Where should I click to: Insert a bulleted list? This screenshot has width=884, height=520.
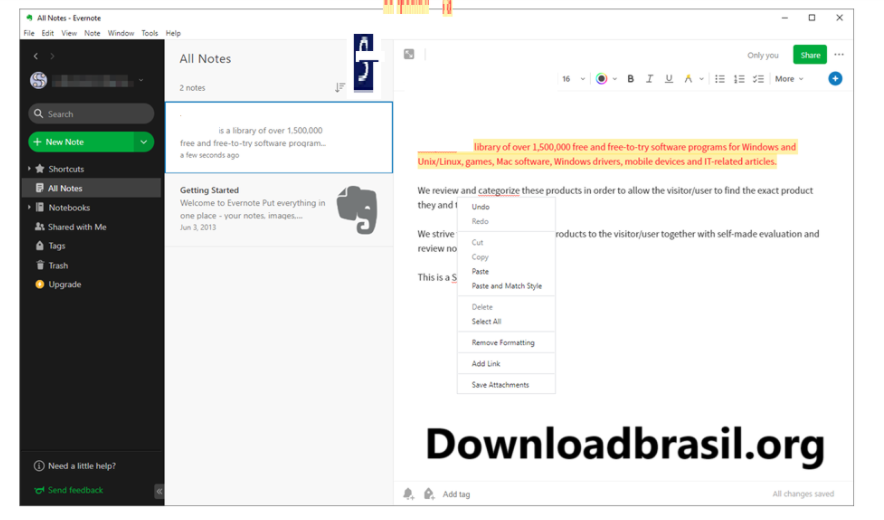[x=719, y=79]
